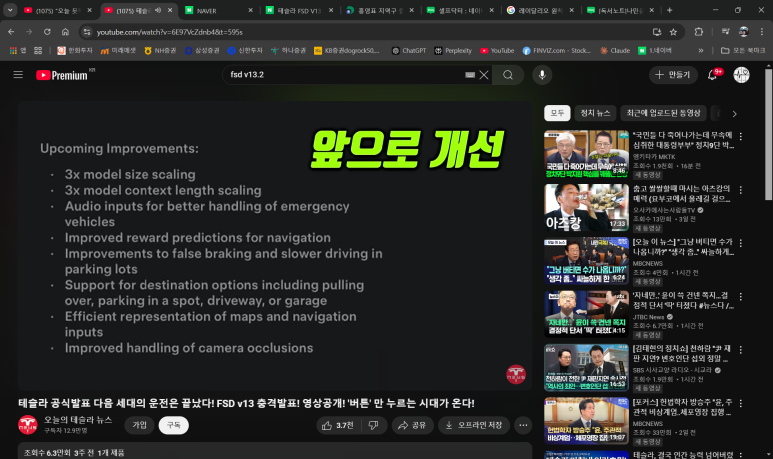The height and width of the screenshot is (459, 773).
Task: Open 자네만 윤이 recommended video title
Action: (x=683, y=300)
